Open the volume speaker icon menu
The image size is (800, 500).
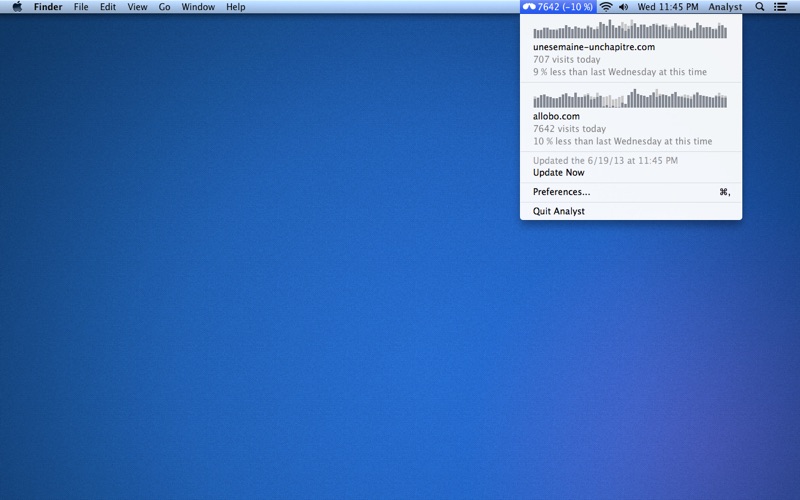[623, 7]
